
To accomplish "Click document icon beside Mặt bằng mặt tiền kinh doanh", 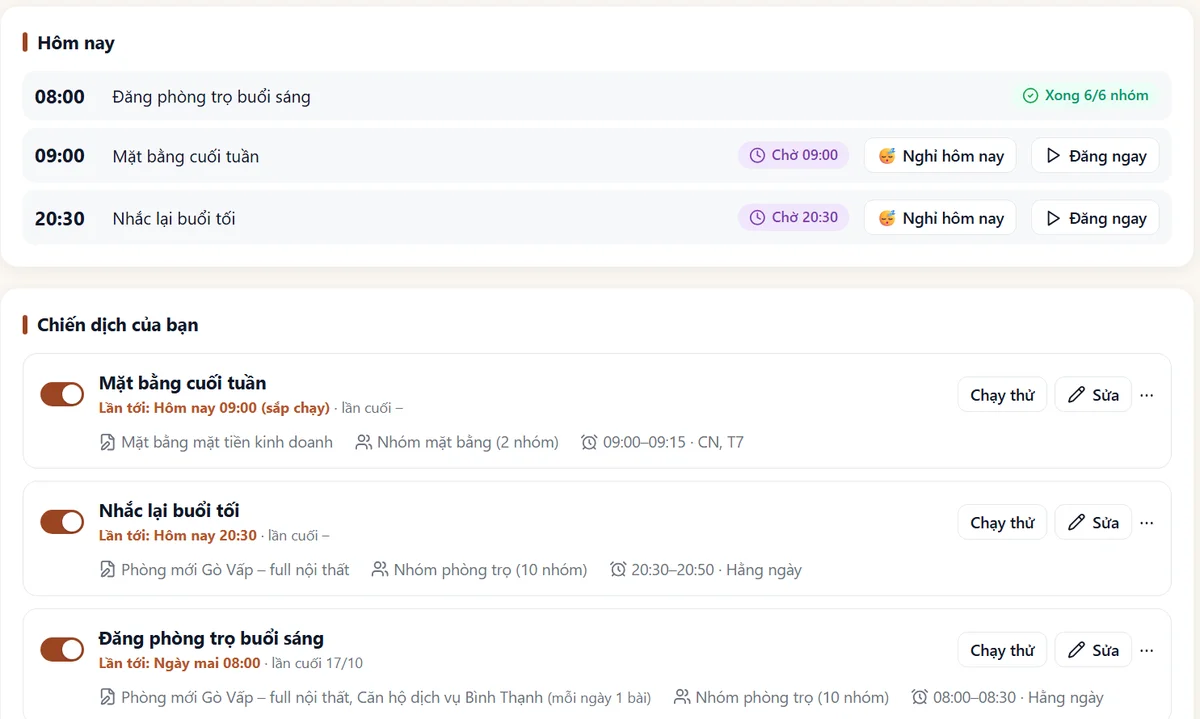I will (108, 442).
